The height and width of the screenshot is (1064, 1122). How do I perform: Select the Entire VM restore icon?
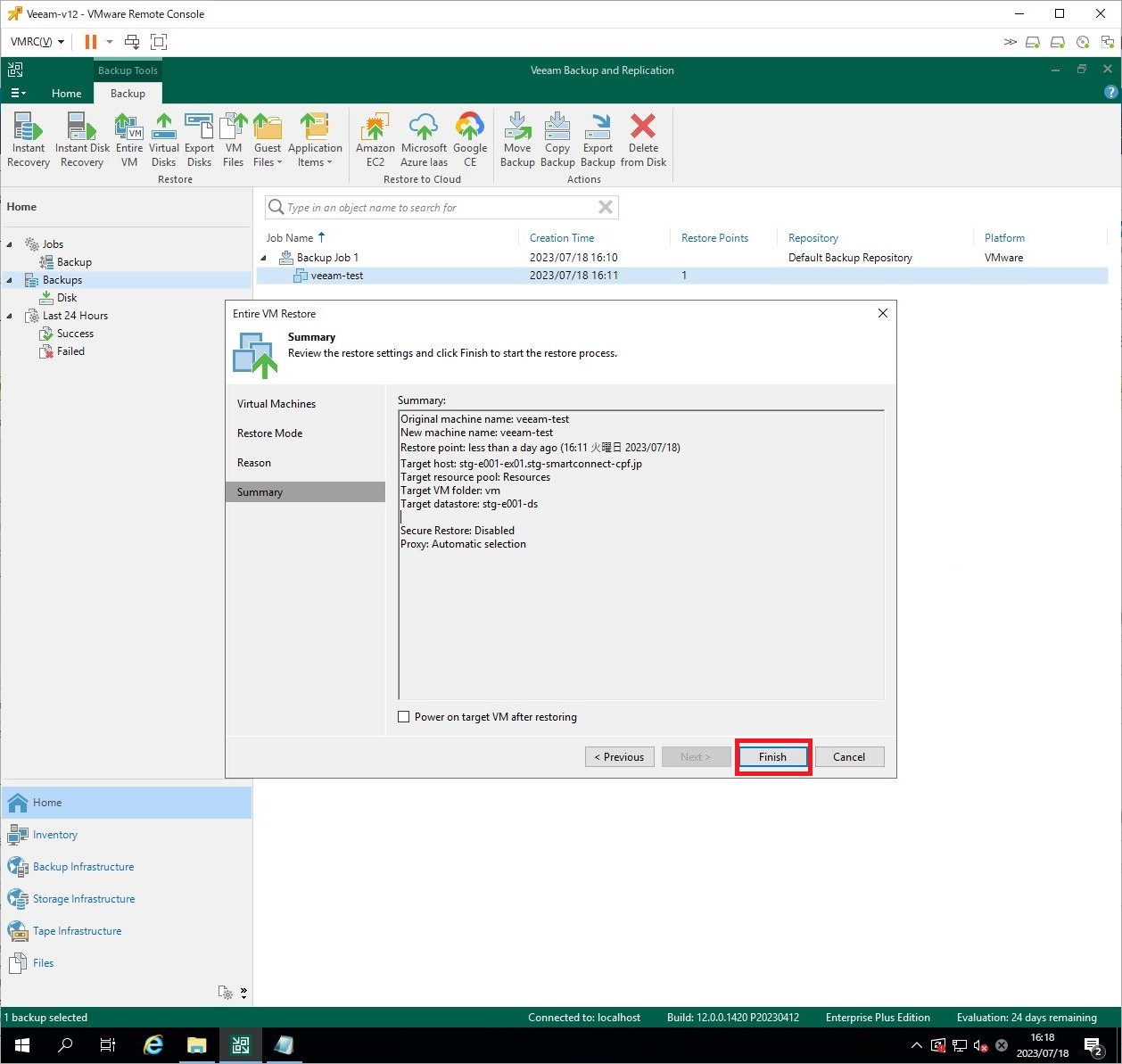129,140
